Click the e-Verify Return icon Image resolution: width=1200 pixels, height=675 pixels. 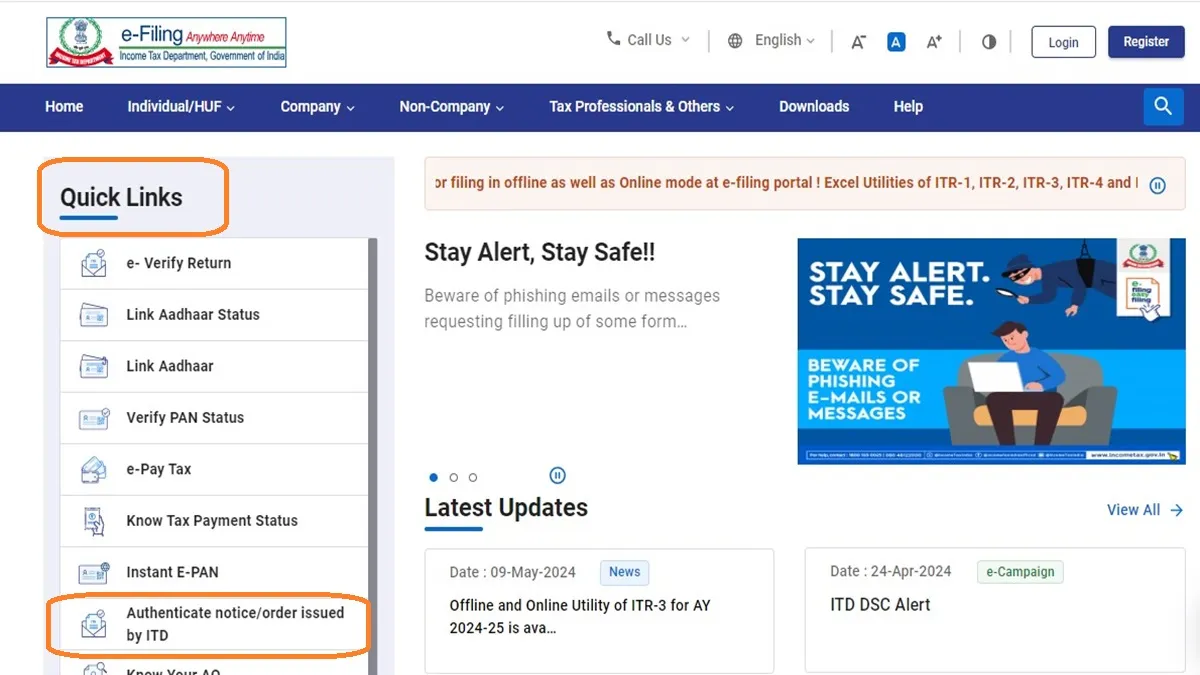pyautogui.click(x=93, y=264)
